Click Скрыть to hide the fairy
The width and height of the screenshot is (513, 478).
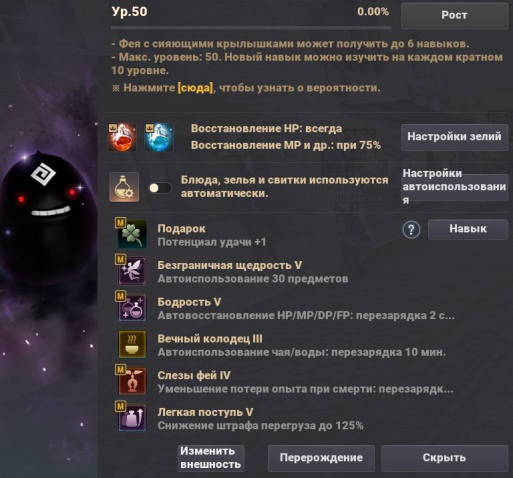coord(444,458)
